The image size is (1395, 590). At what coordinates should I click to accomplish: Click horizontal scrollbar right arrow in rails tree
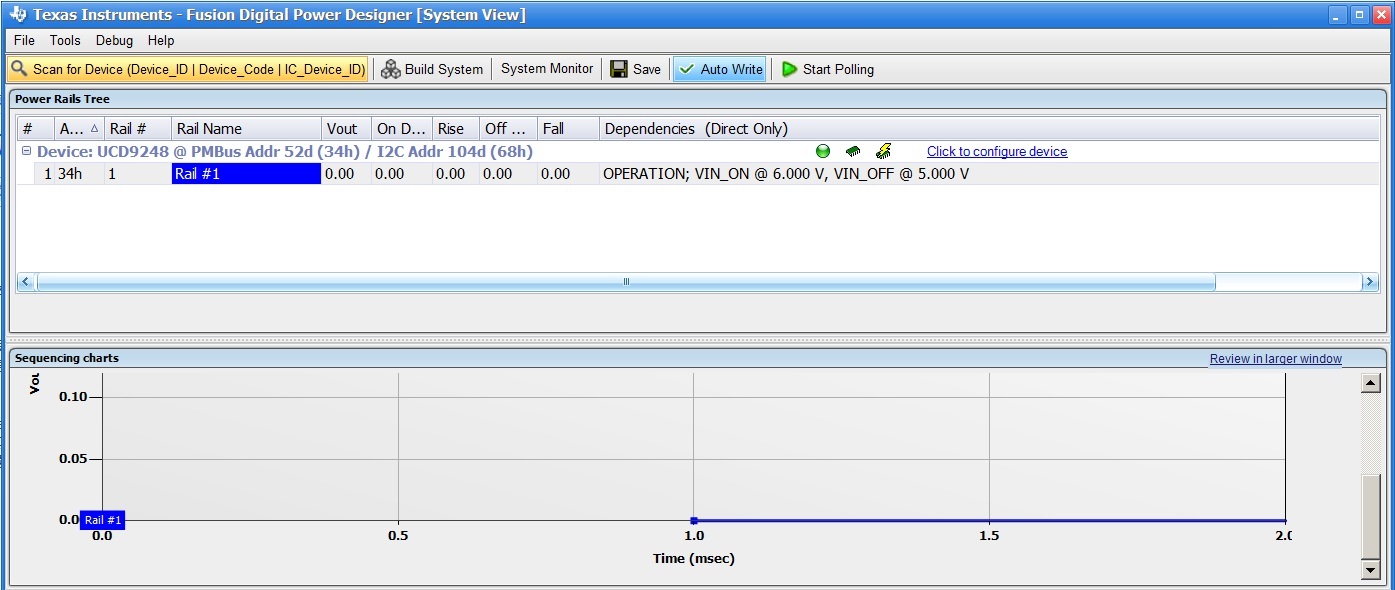1369,282
